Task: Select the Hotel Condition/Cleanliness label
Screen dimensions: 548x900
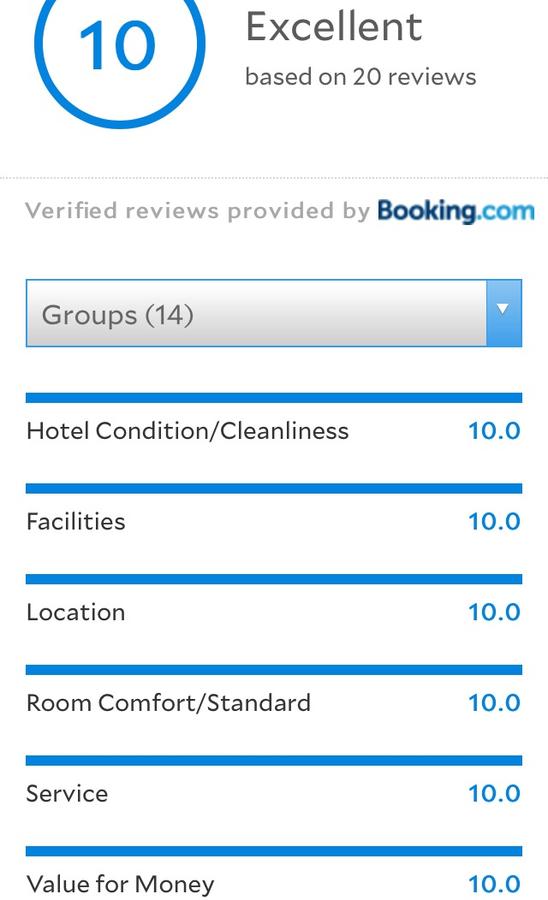Action: pos(188,431)
